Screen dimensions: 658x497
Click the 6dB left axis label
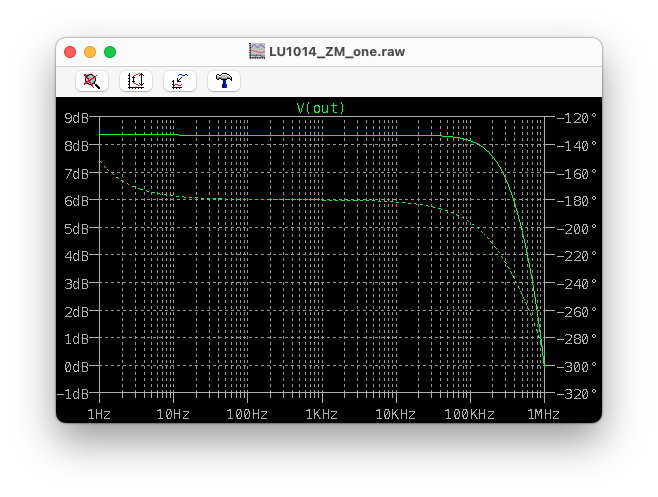pos(76,201)
